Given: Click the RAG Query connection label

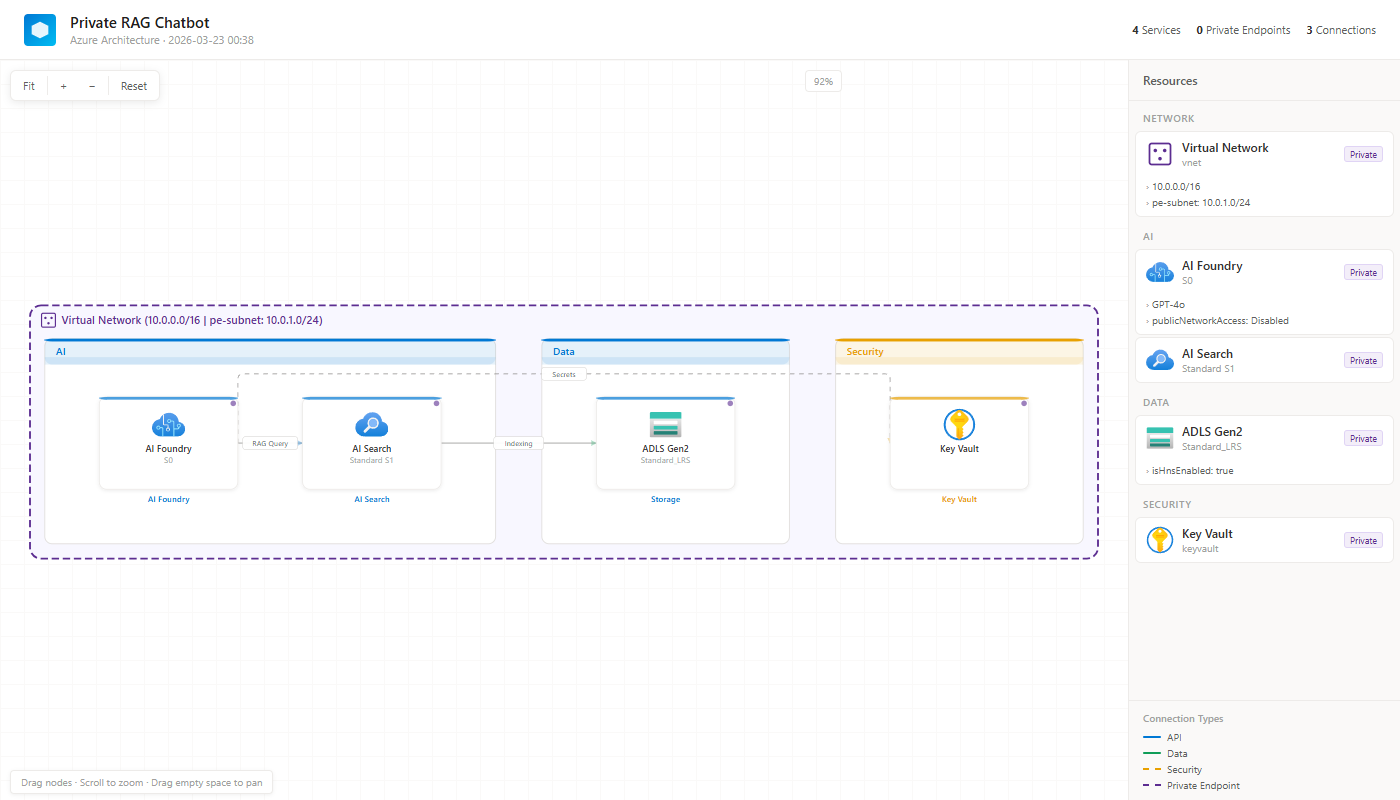Looking at the screenshot, I should (x=270, y=443).
